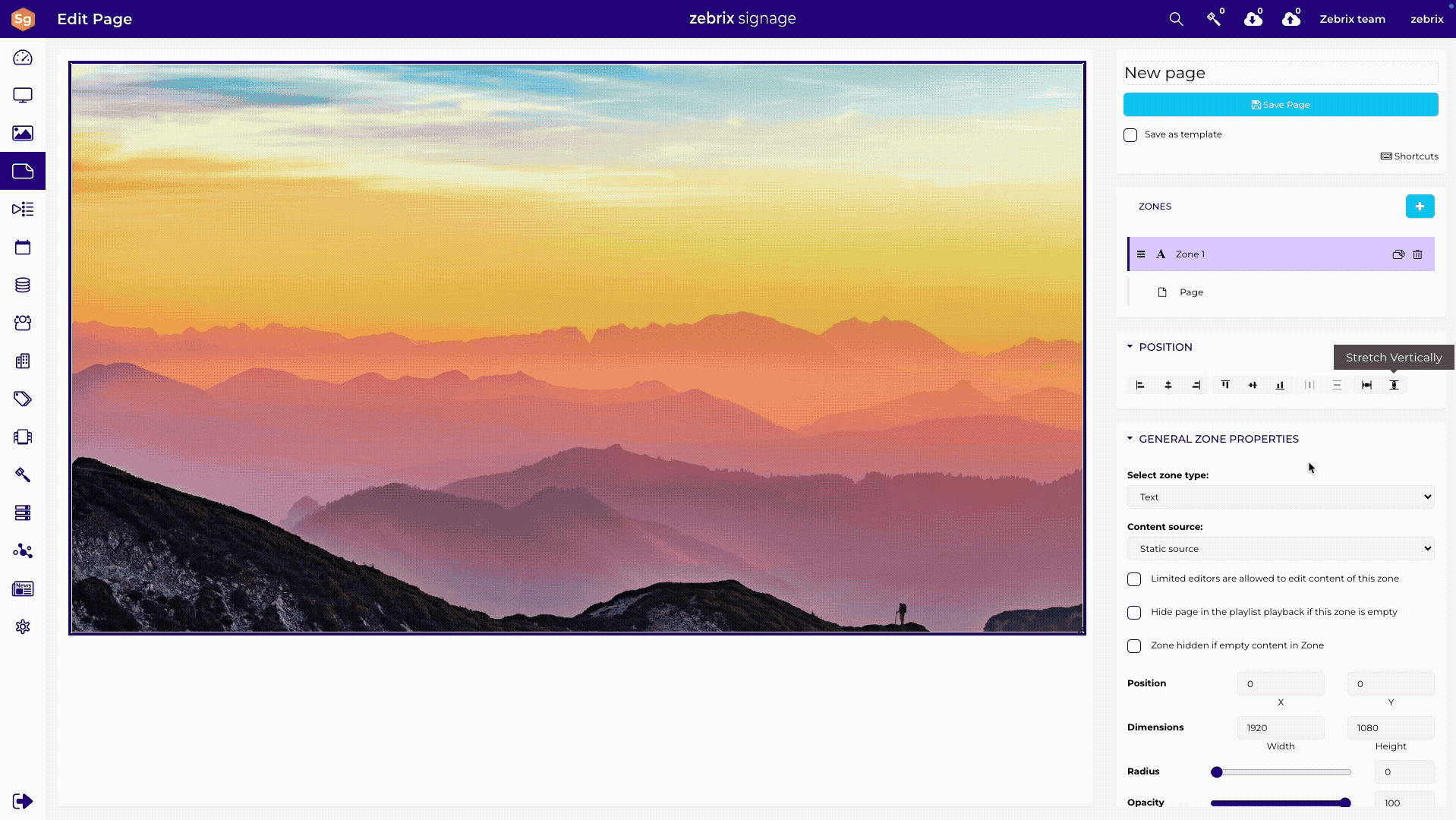Select the Page item in zones list
Viewport: 1456px width, 820px height.
(x=1190, y=292)
